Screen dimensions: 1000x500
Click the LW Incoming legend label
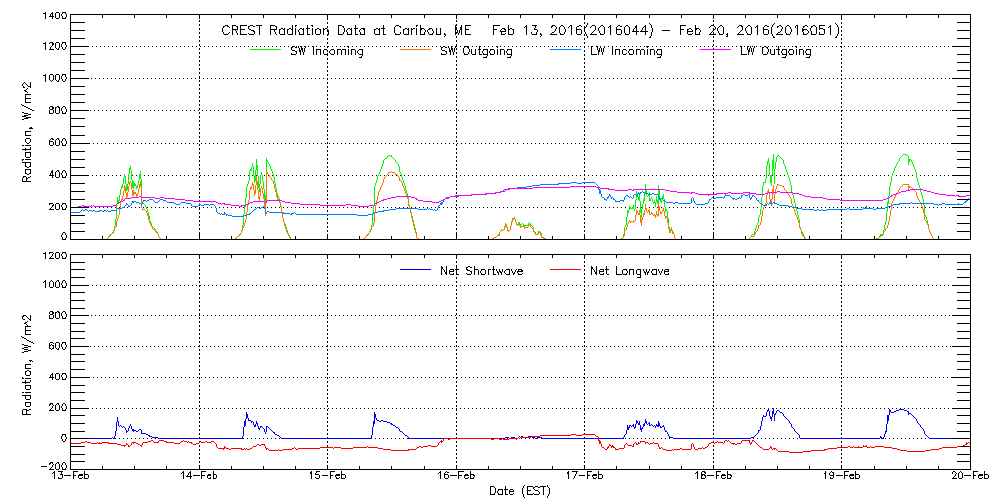[x=626, y=51]
